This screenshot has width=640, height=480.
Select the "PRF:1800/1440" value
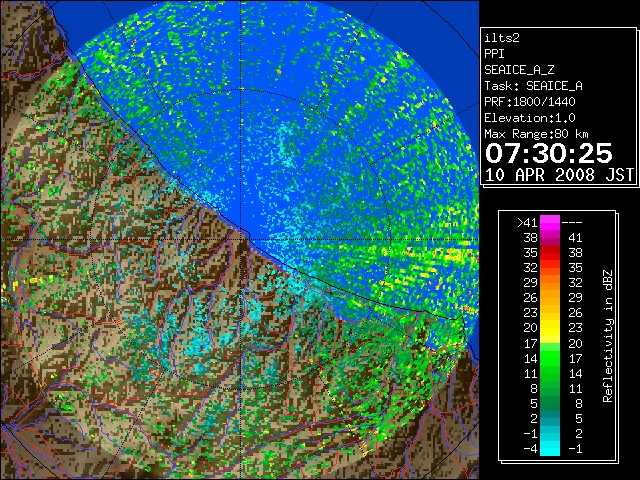pos(530,102)
